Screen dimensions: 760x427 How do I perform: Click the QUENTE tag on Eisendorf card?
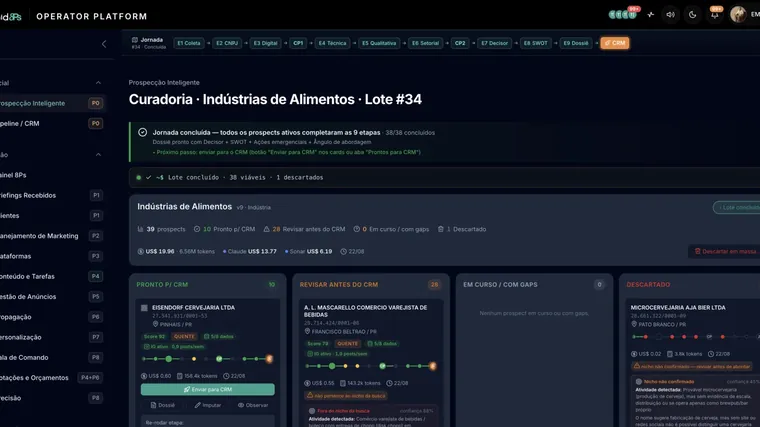pyautogui.click(x=184, y=336)
